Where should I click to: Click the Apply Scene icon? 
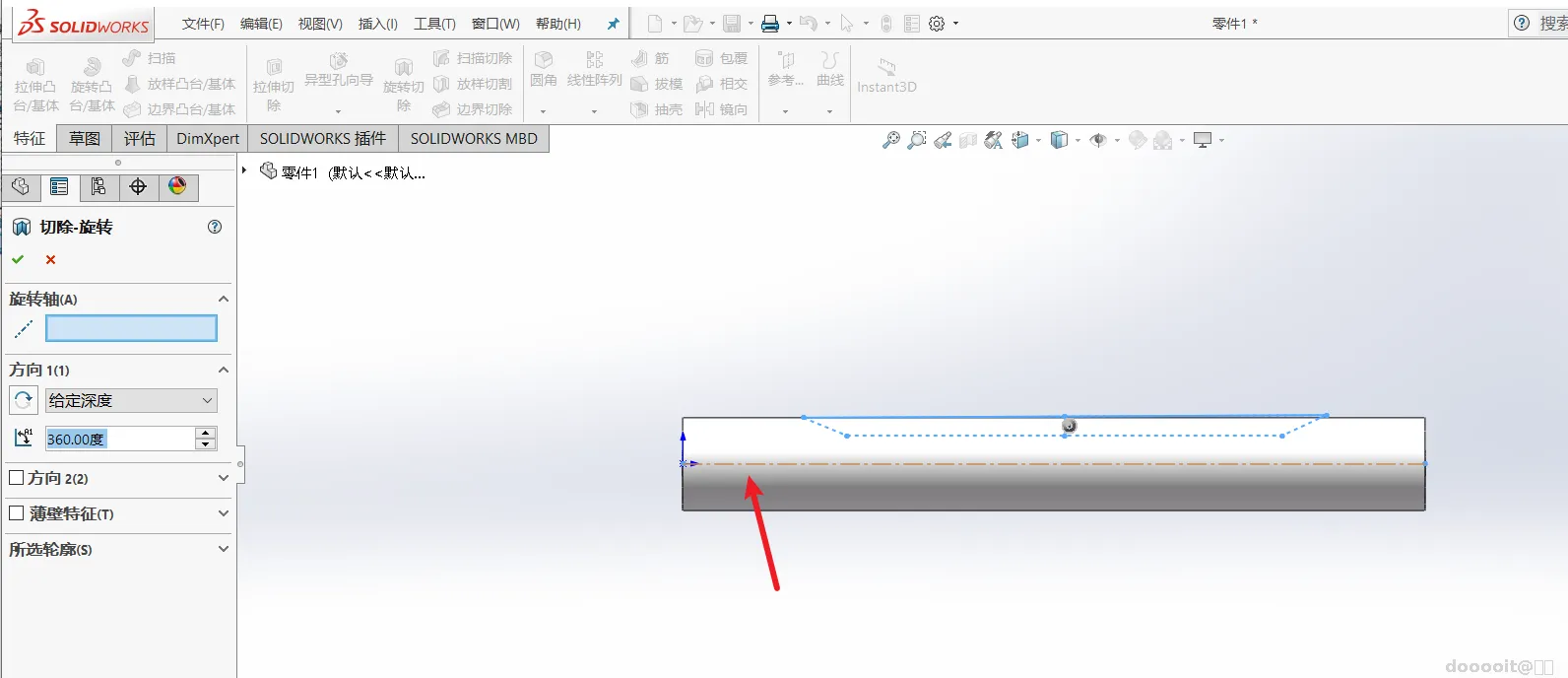(x=1163, y=141)
